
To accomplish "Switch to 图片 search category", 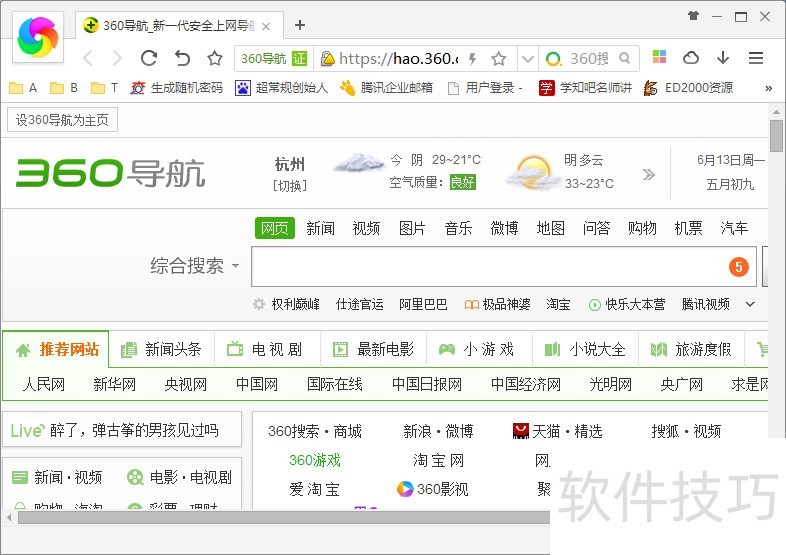I will (x=412, y=228).
